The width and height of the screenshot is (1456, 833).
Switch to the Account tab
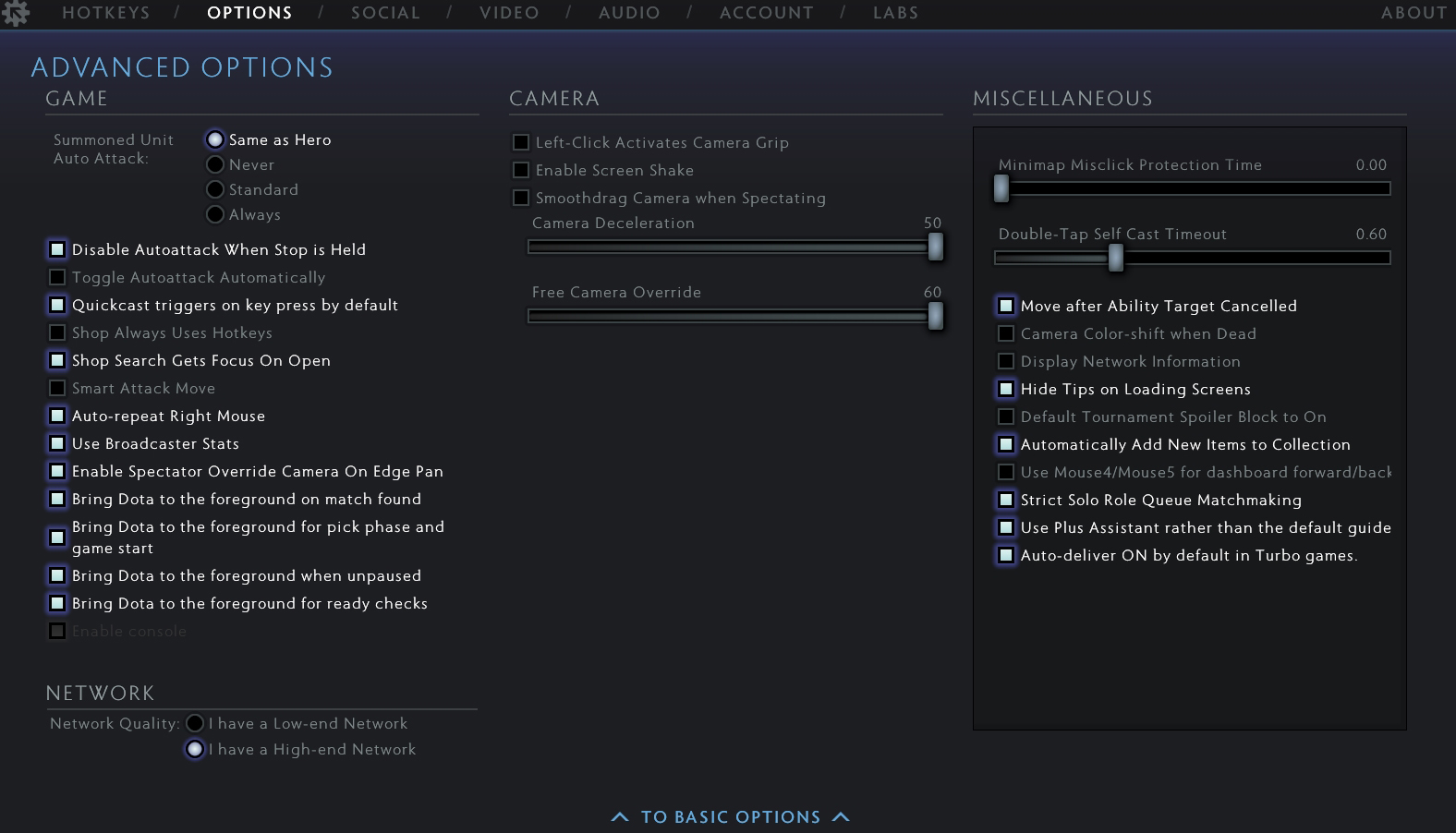point(767,13)
